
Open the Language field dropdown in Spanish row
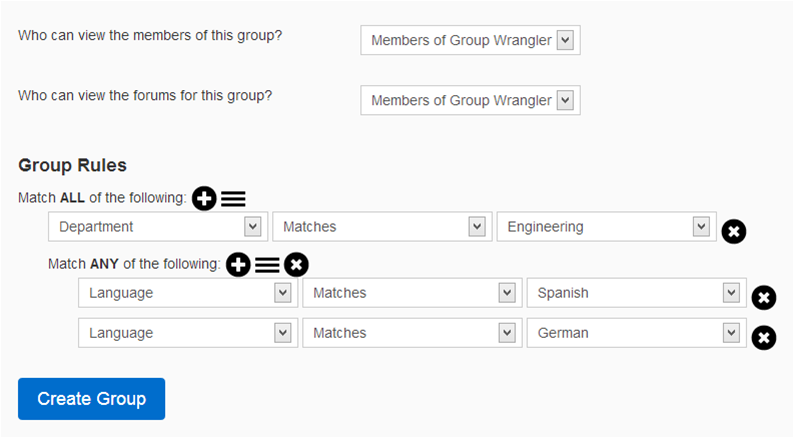coord(188,293)
